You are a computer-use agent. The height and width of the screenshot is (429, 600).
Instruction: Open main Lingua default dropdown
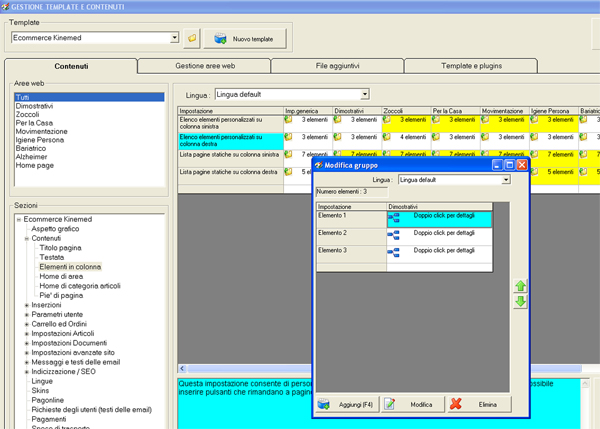click(365, 94)
